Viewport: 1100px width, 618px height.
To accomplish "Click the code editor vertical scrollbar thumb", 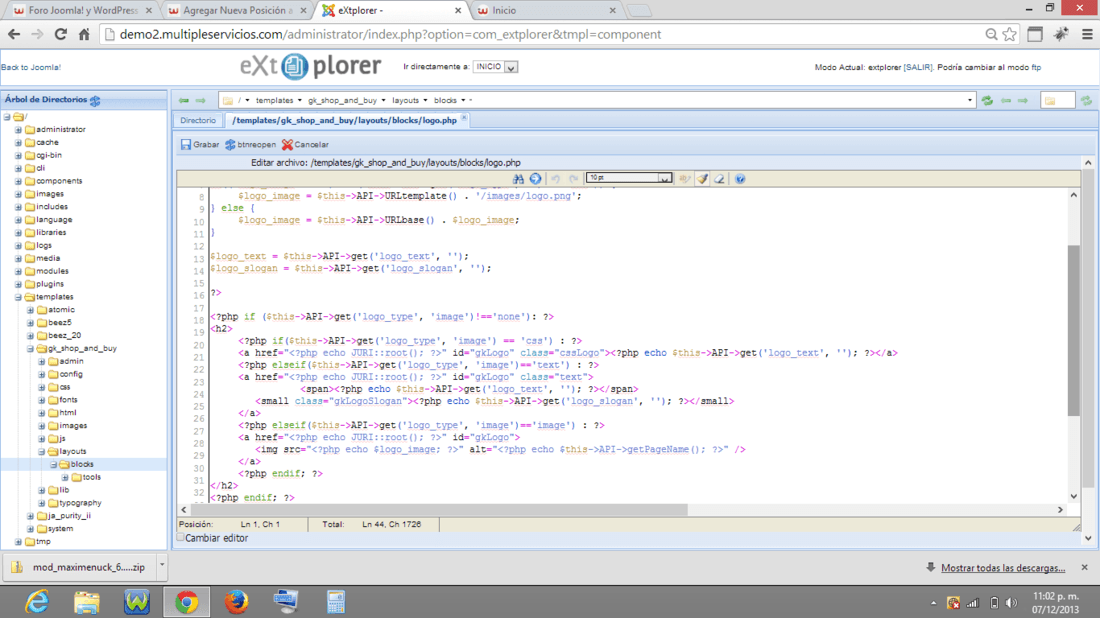I will tap(1073, 330).
